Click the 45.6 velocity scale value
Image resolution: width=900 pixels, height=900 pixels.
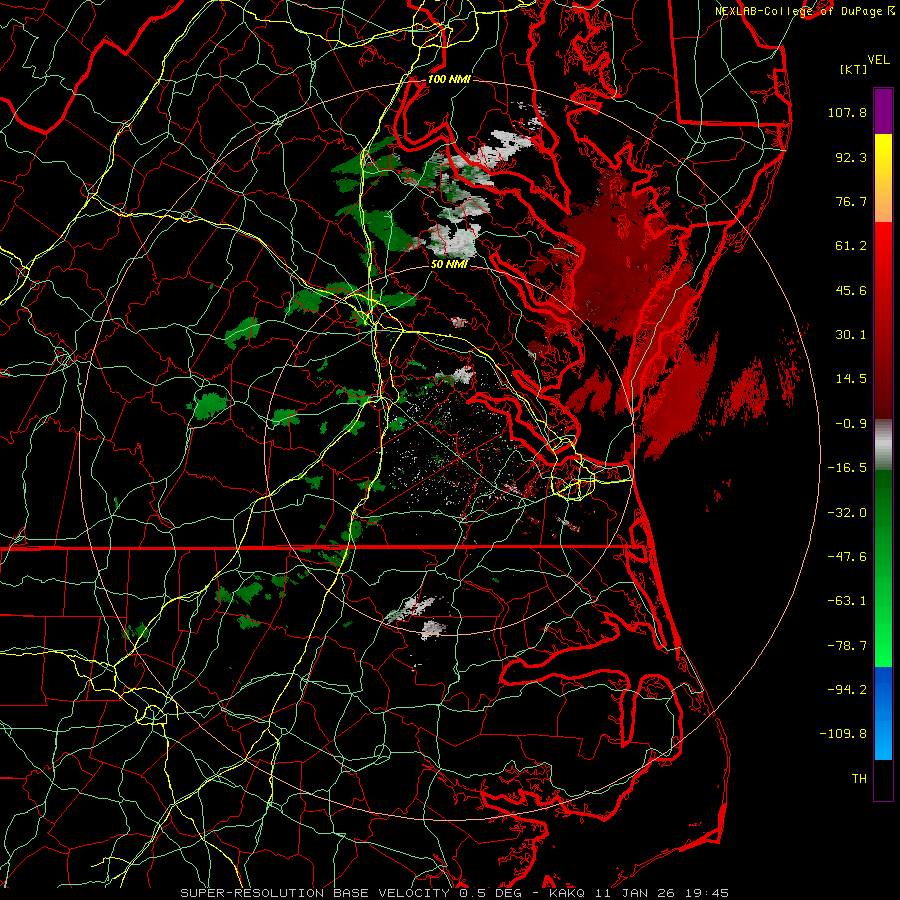click(851, 290)
